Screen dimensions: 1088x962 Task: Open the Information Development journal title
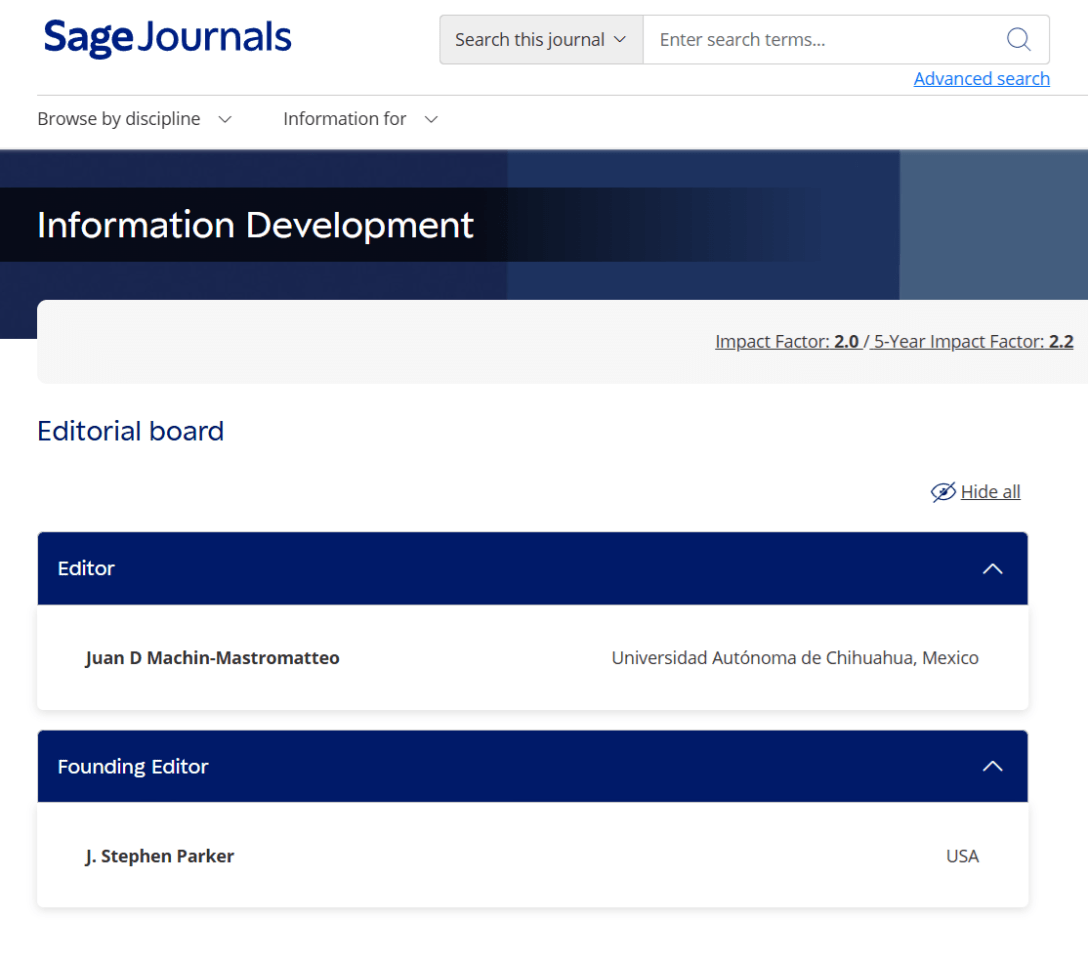click(255, 225)
